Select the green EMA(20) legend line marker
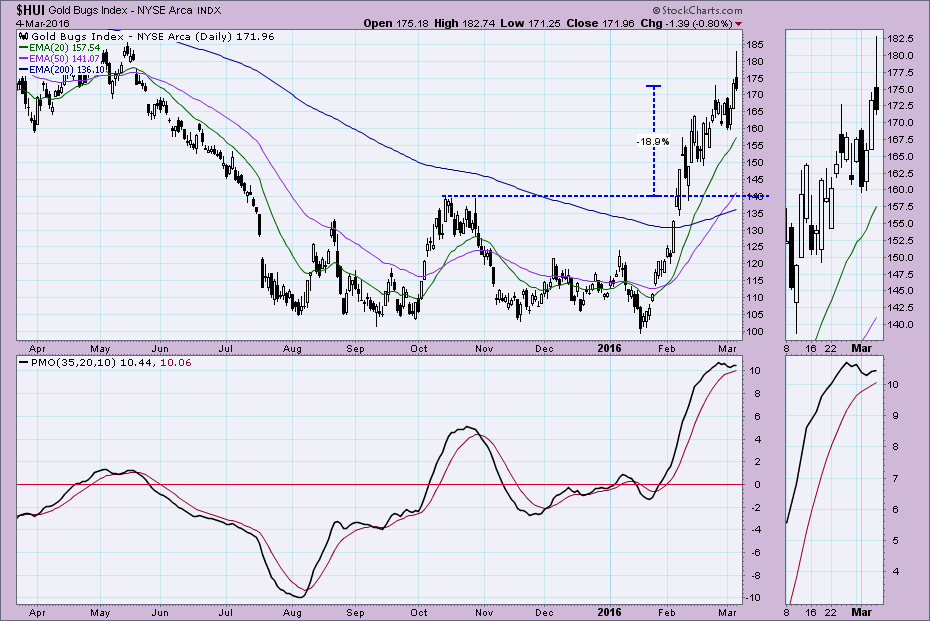Viewport: 930px width, 621px height. (25, 47)
